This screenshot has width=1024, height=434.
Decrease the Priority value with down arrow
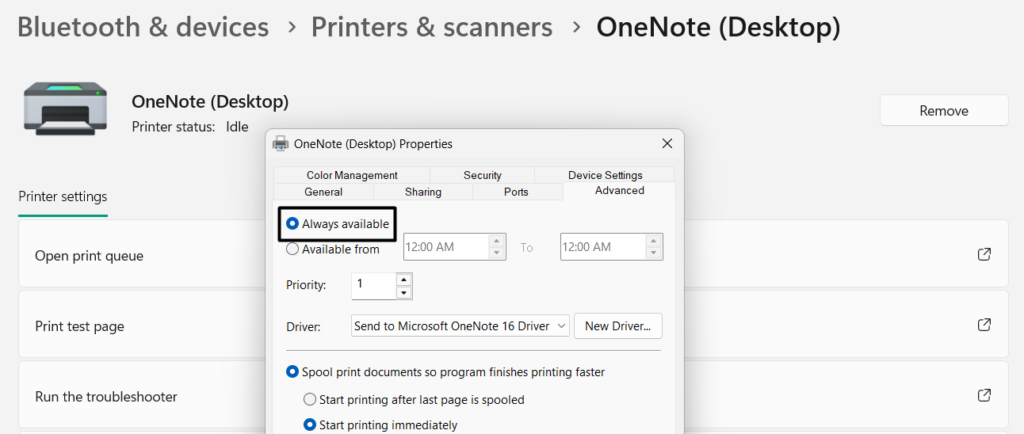tap(404, 292)
